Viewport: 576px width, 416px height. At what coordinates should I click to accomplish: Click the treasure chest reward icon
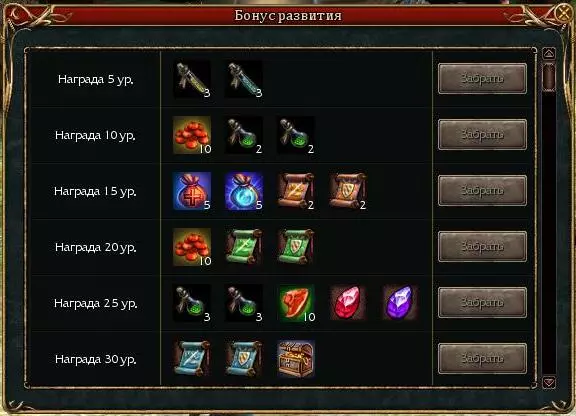click(296, 359)
